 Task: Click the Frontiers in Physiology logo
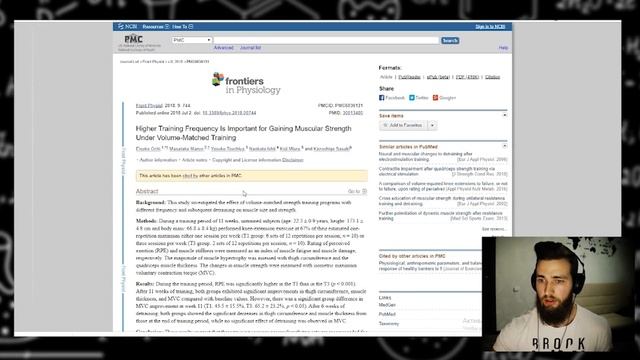point(246,84)
